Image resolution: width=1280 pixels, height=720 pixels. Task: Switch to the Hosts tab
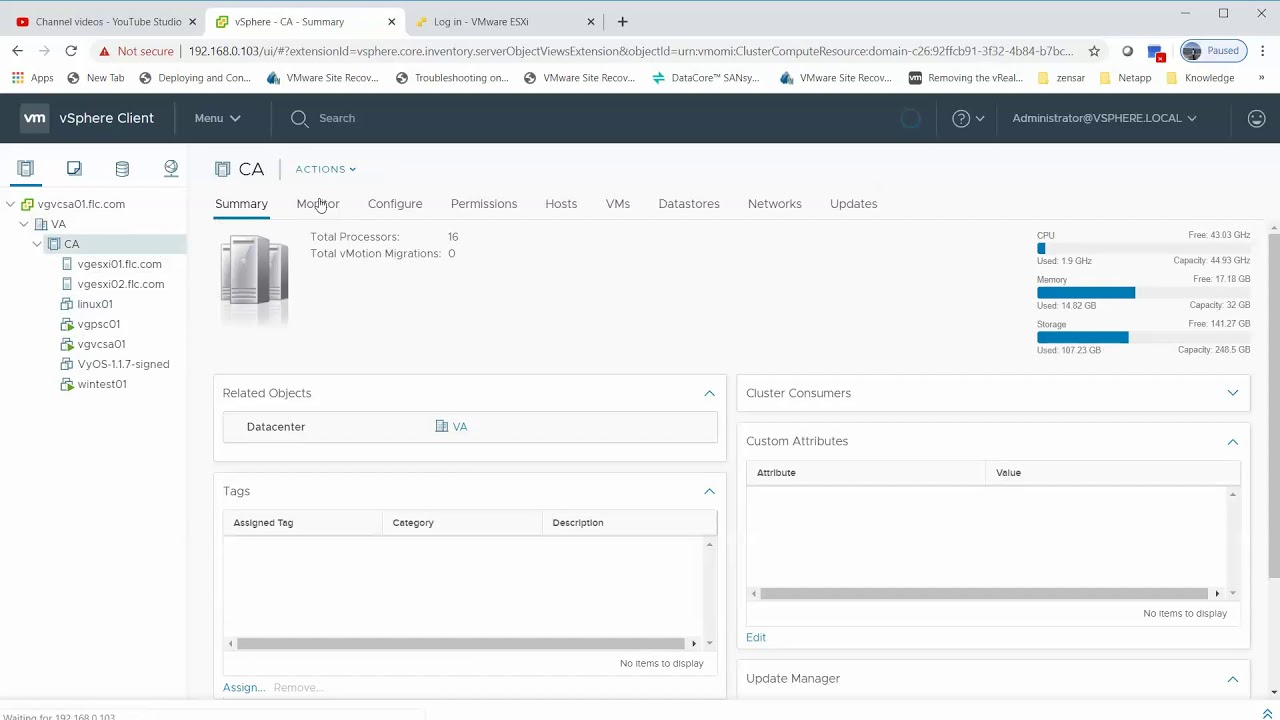pyautogui.click(x=561, y=204)
